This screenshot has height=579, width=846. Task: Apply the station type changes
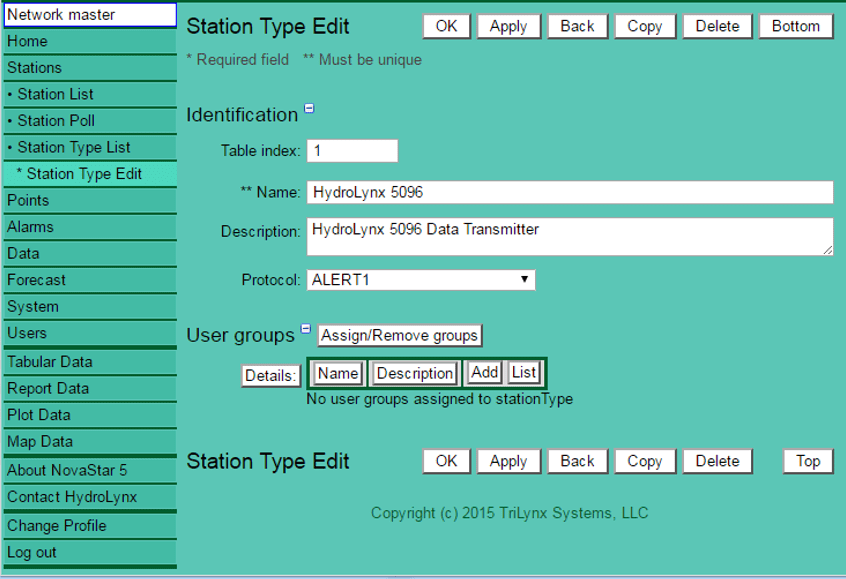pyautogui.click(x=509, y=26)
